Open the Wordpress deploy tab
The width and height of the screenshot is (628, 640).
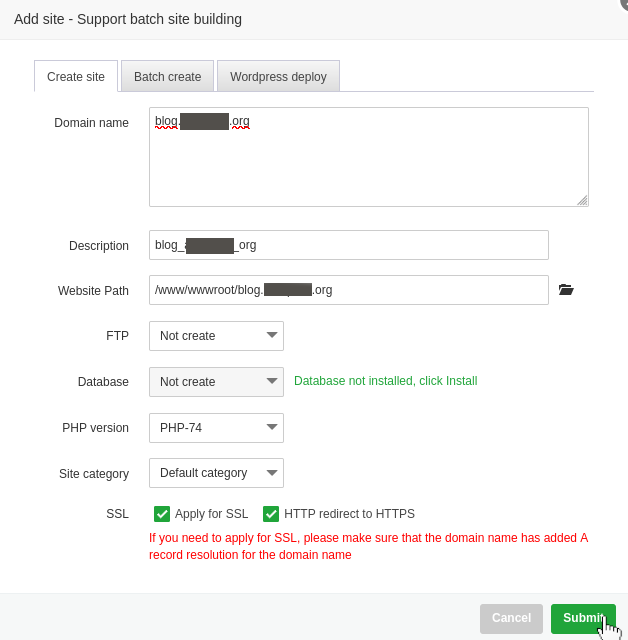278,77
